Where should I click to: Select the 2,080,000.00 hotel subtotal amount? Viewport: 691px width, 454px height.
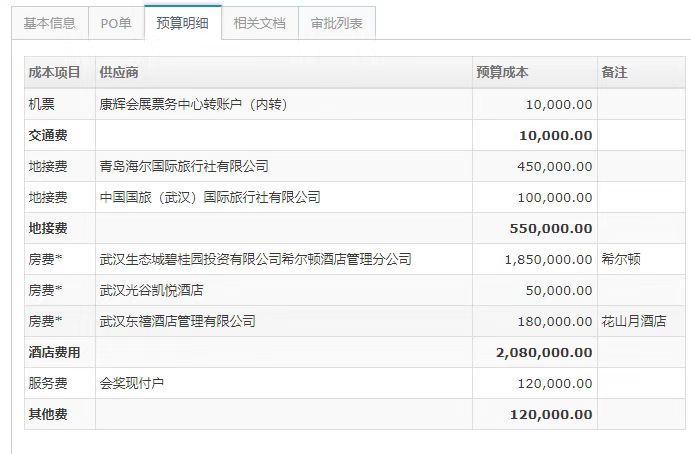click(x=544, y=352)
